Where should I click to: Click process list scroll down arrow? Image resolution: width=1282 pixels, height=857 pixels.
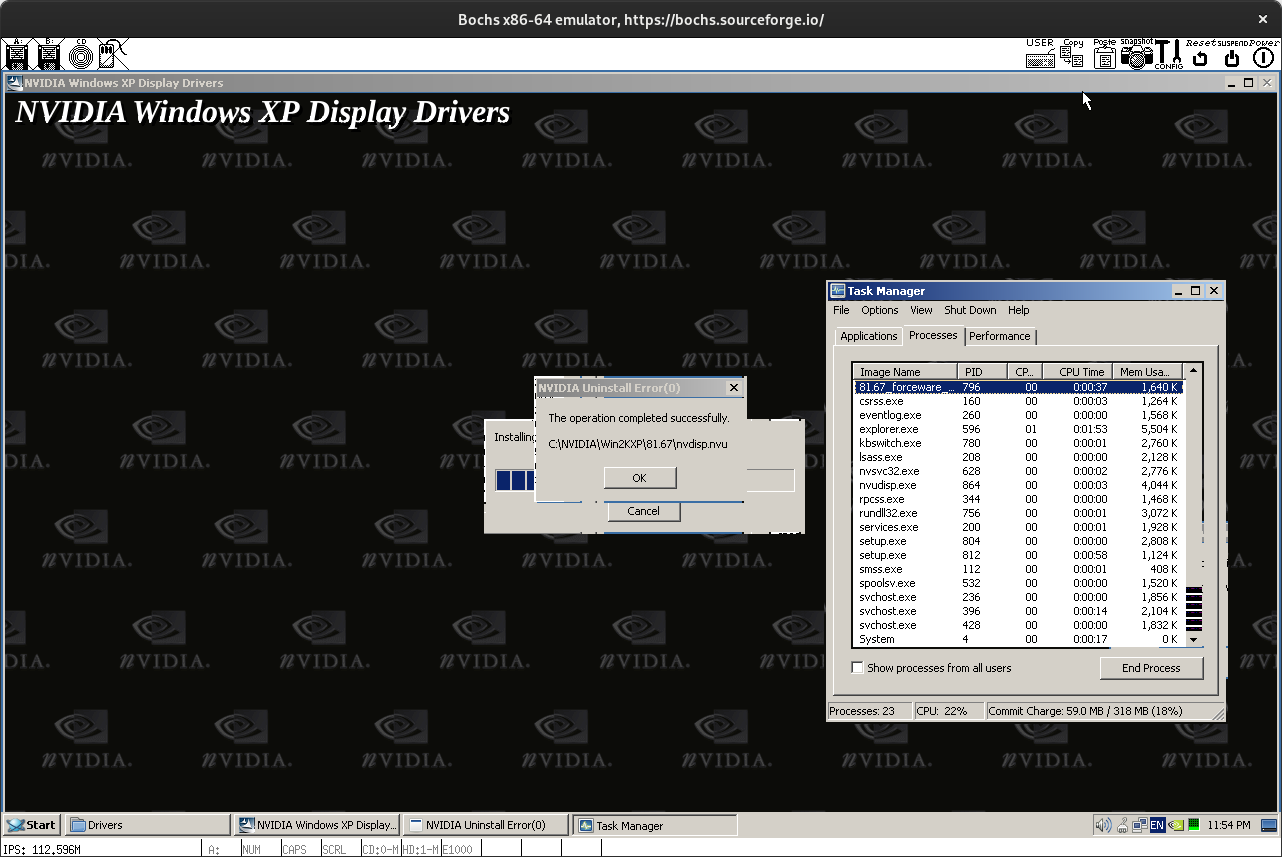point(1193,639)
